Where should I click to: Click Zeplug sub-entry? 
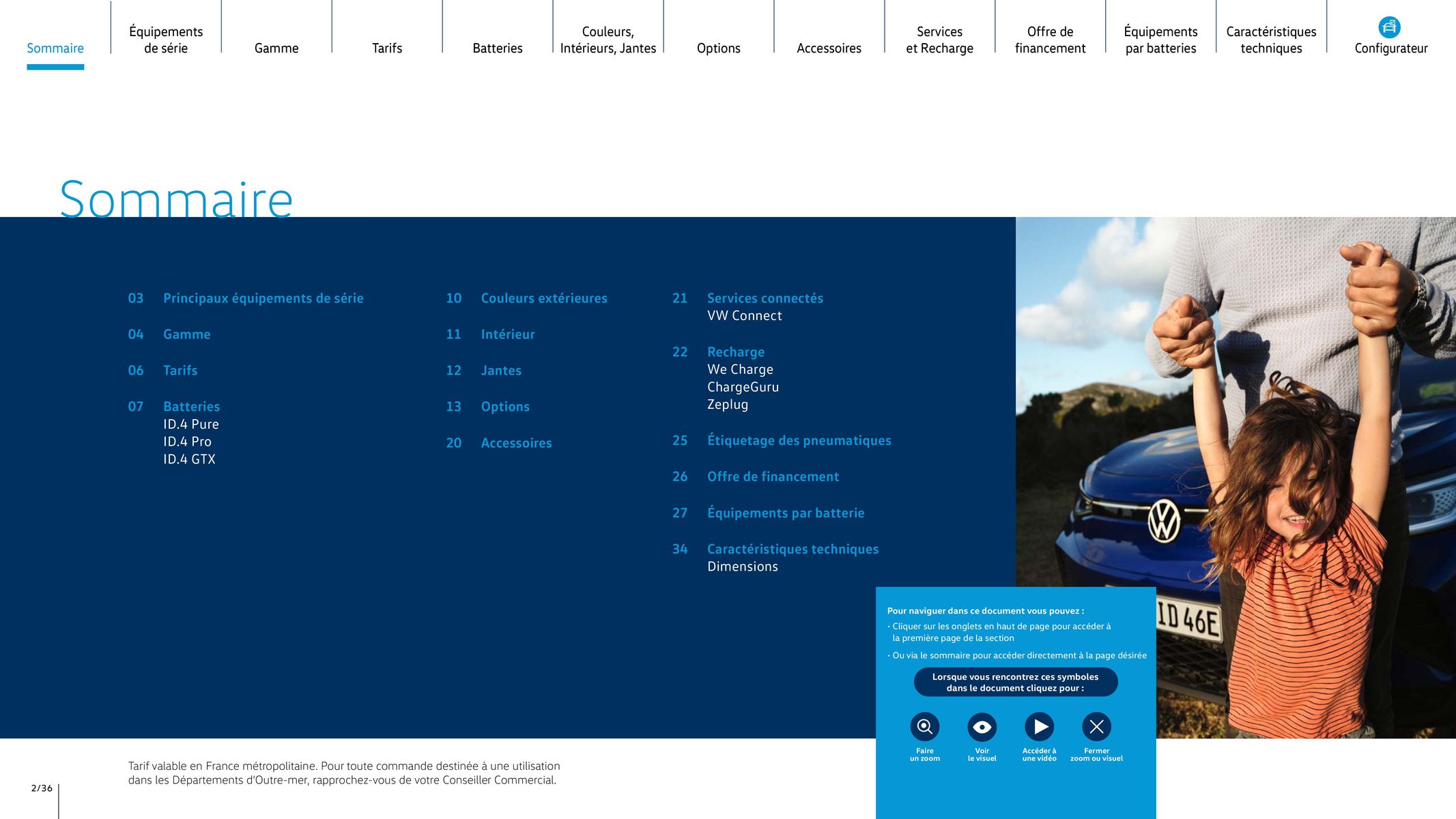728,405
